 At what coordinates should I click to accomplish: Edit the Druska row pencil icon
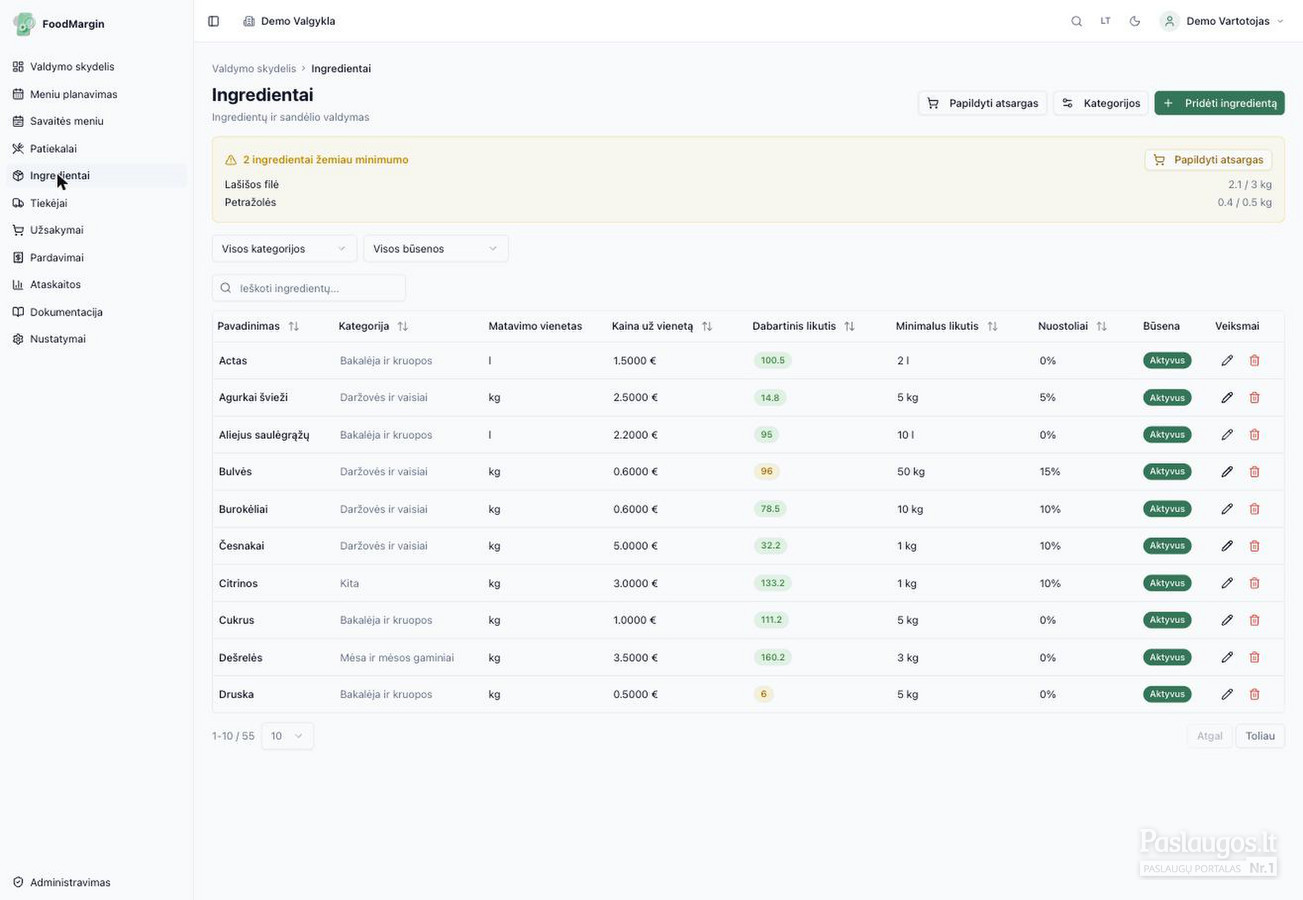(x=1227, y=694)
